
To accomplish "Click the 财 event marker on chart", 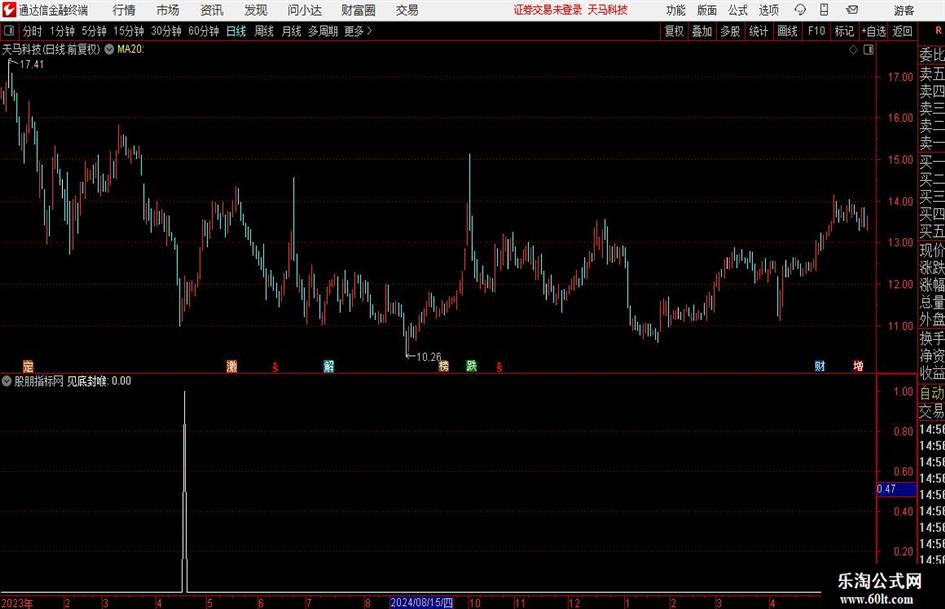I will click(x=820, y=366).
